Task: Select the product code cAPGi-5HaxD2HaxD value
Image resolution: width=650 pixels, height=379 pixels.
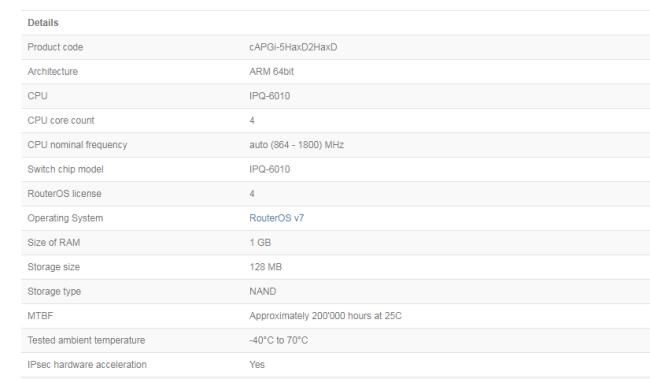Action: tap(293, 47)
